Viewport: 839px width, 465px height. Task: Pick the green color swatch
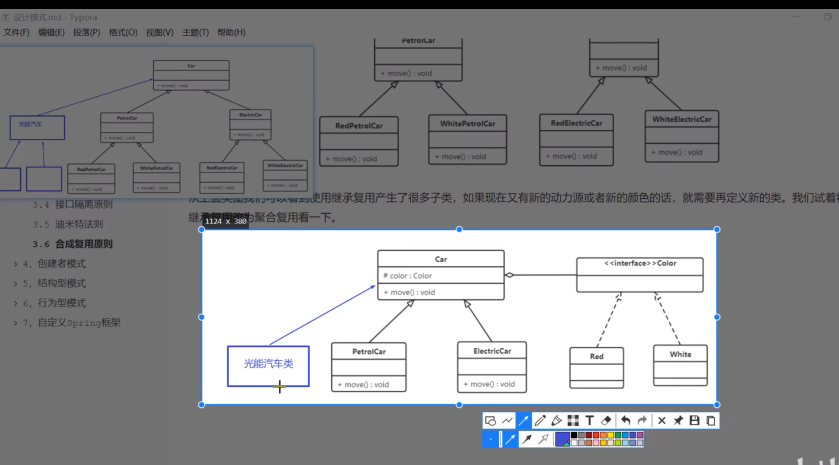pos(617,435)
